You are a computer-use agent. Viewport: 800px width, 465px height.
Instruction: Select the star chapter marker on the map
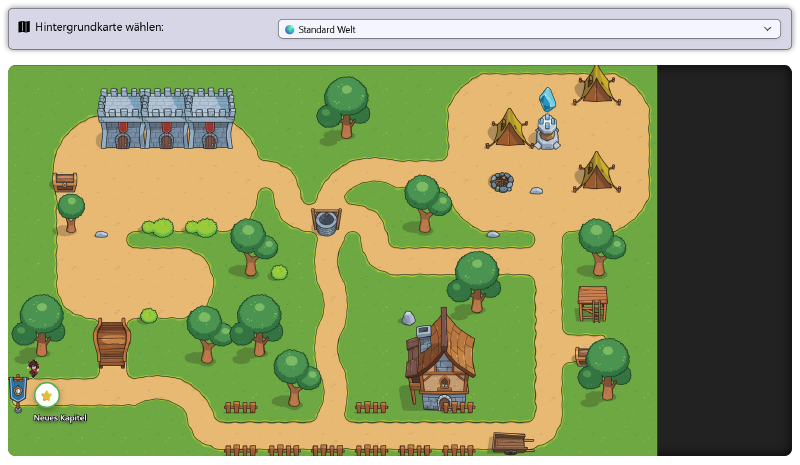tap(47, 396)
